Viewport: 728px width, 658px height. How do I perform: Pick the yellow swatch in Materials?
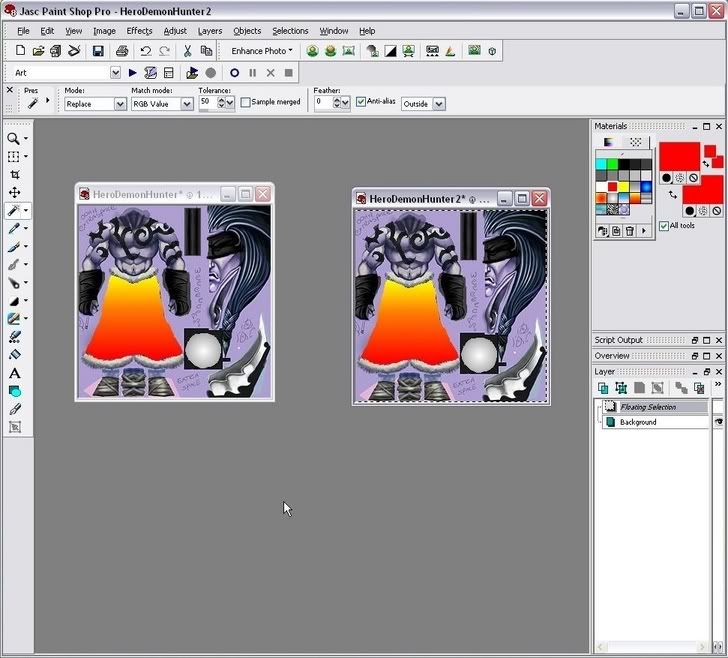coord(624,187)
